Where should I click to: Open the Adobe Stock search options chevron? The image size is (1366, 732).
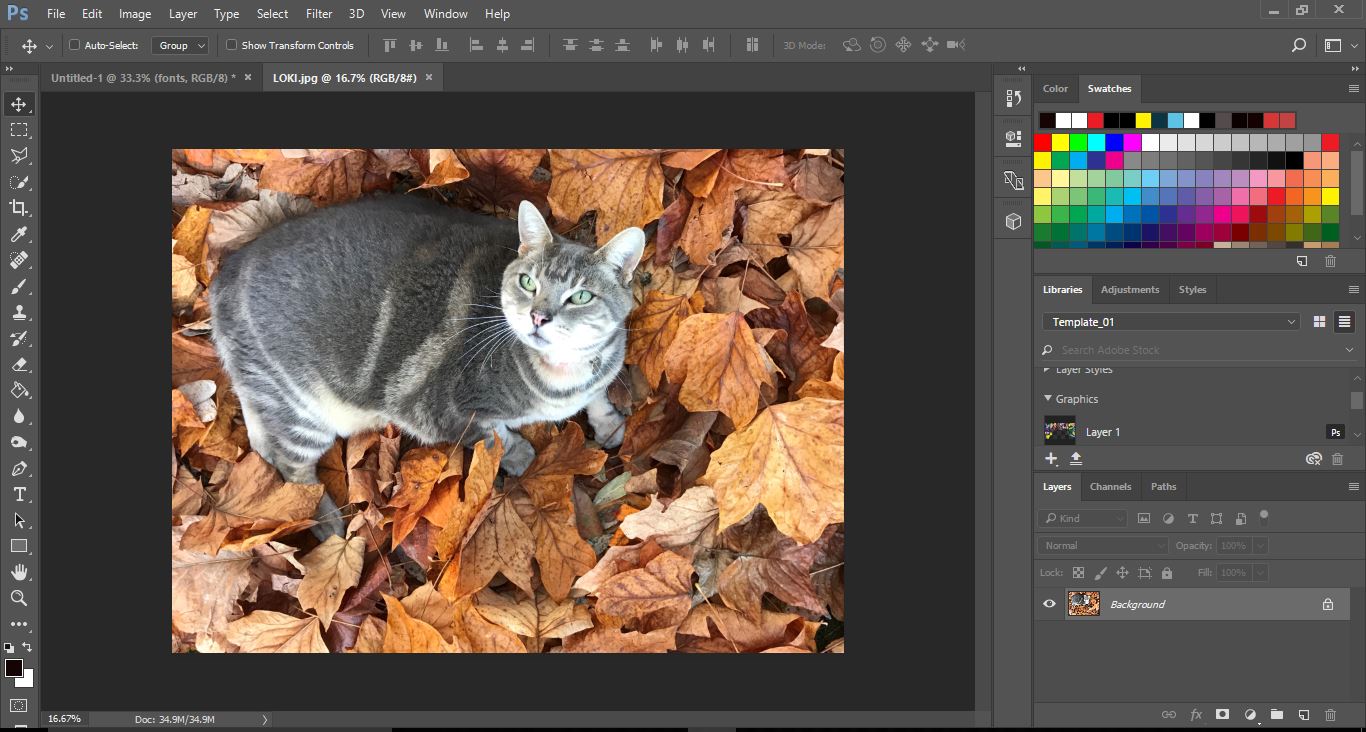coord(1349,350)
